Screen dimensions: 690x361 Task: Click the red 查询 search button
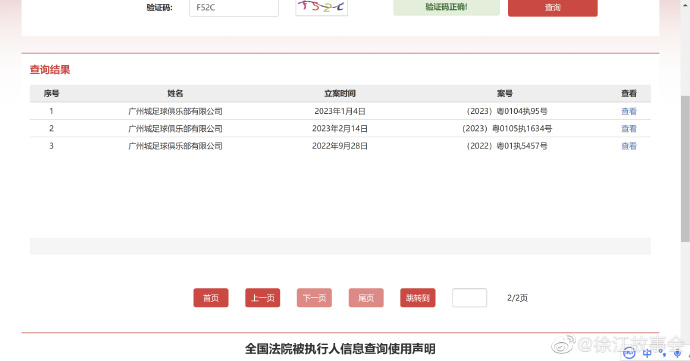(553, 7)
